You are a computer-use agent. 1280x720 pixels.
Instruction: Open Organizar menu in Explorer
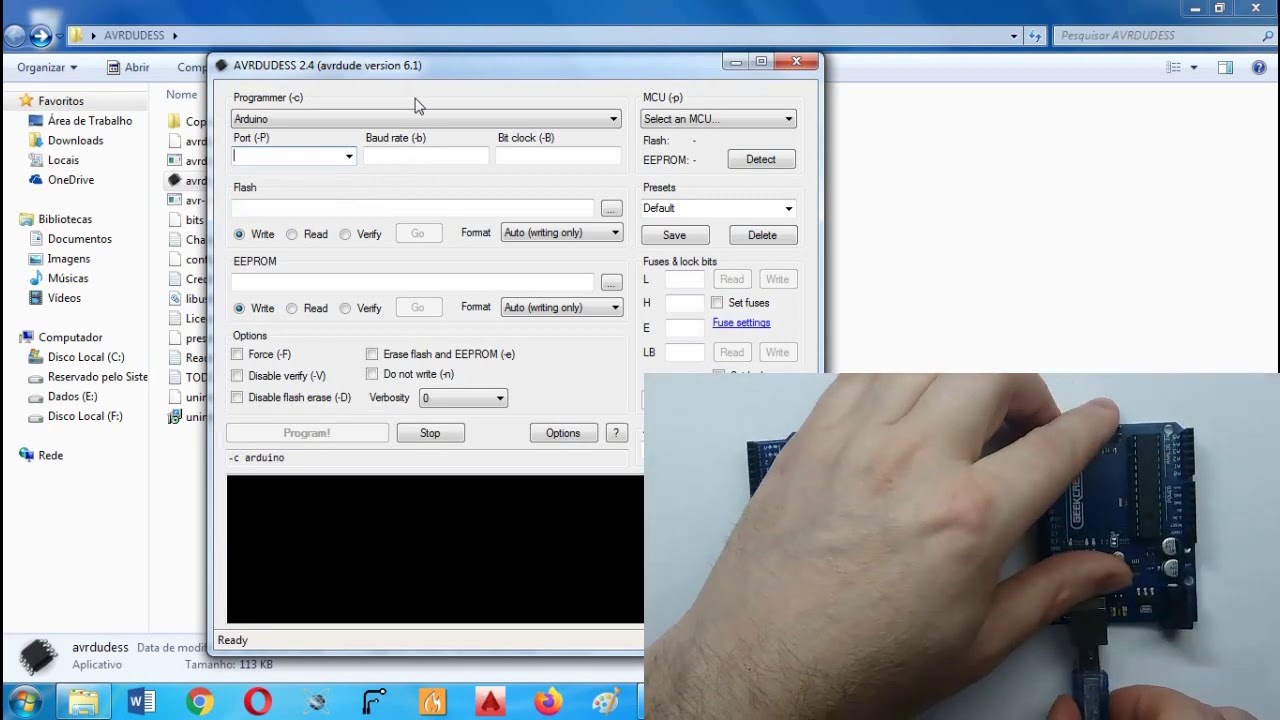(47, 67)
